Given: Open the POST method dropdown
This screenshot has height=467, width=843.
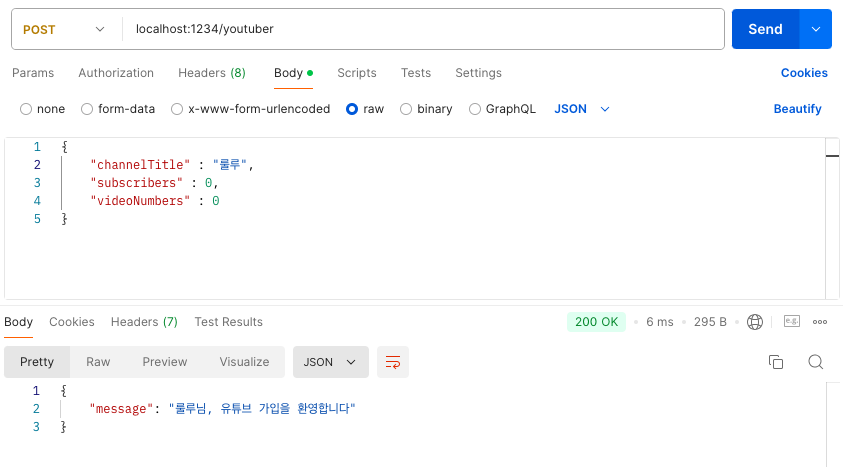Looking at the screenshot, I should (64, 29).
